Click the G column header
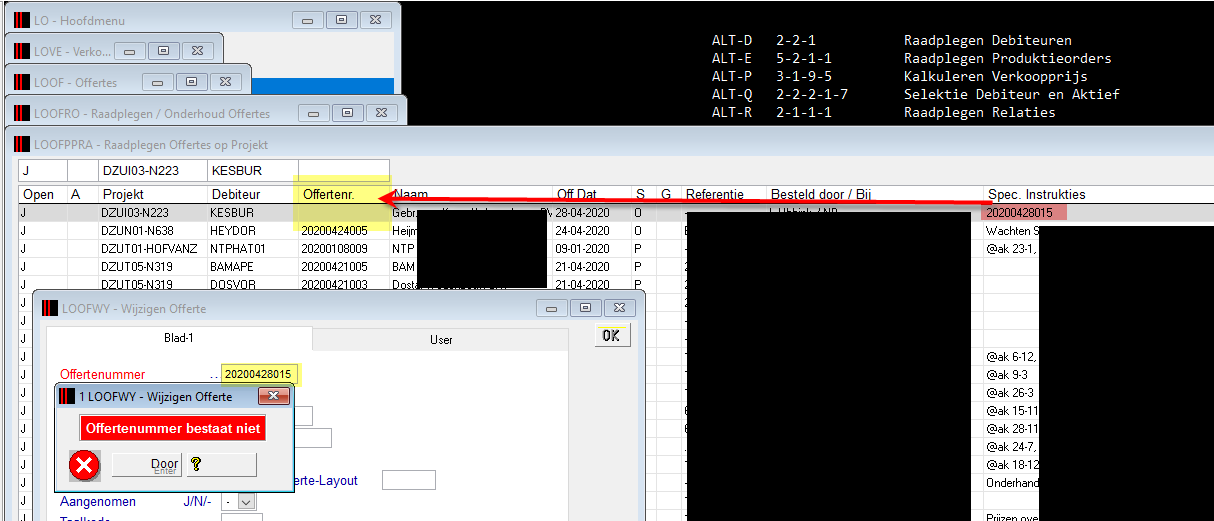The image size is (1214, 521). (x=669, y=194)
